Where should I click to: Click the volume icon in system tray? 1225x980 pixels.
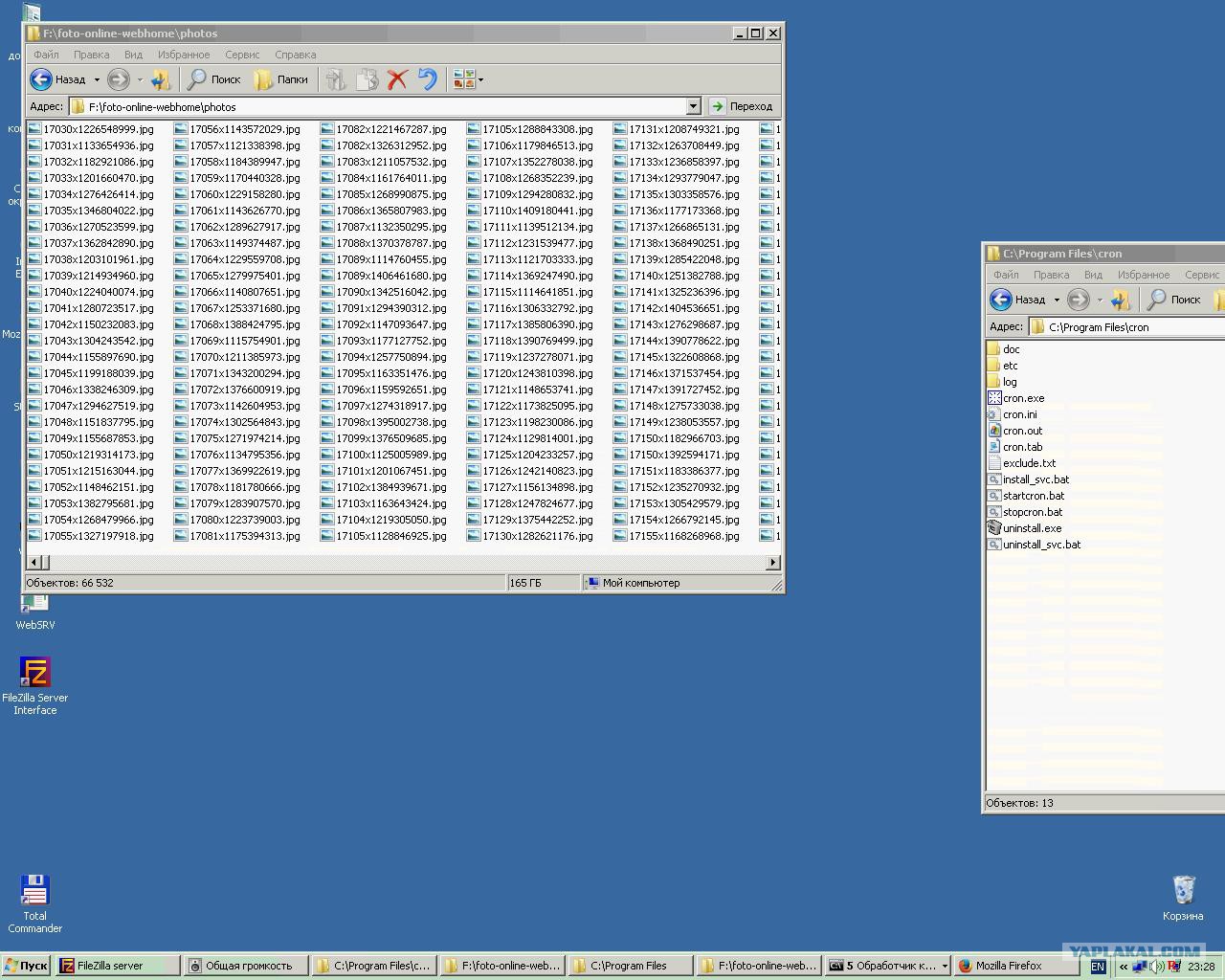point(1157,967)
